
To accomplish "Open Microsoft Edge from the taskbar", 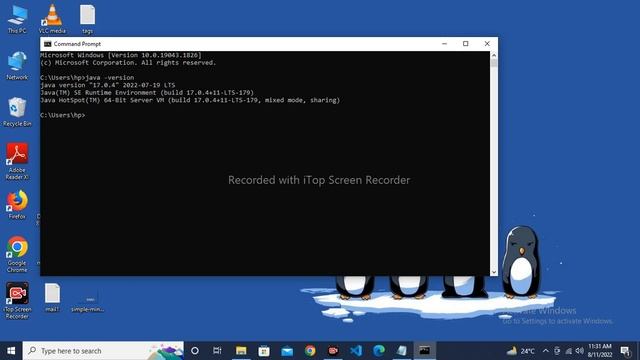I will [379, 351].
